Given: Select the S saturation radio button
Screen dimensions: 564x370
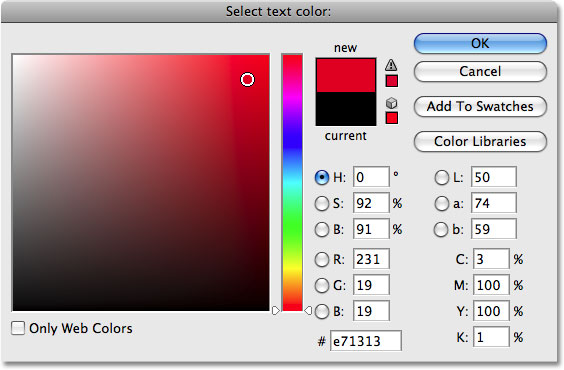Looking at the screenshot, I should pyautogui.click(x=322, y=204).
